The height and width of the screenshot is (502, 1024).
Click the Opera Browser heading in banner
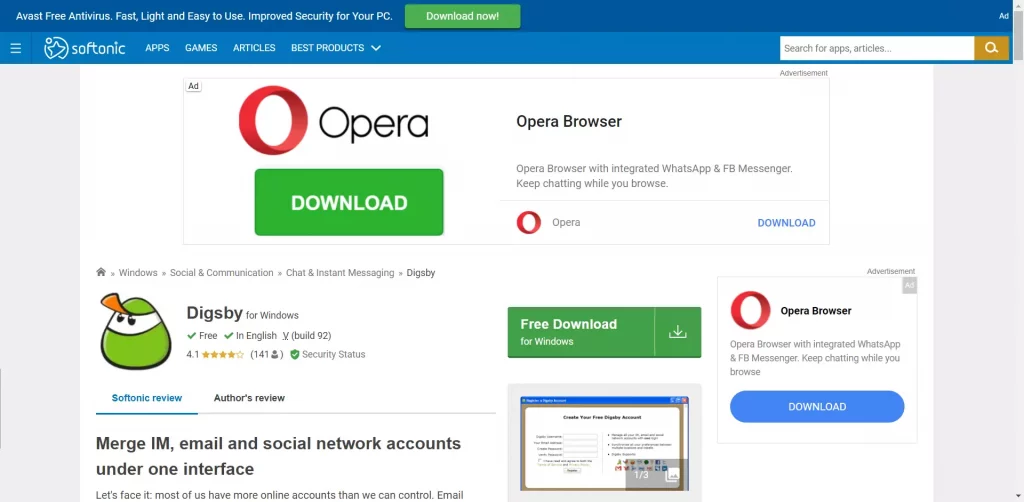(569, 121)
